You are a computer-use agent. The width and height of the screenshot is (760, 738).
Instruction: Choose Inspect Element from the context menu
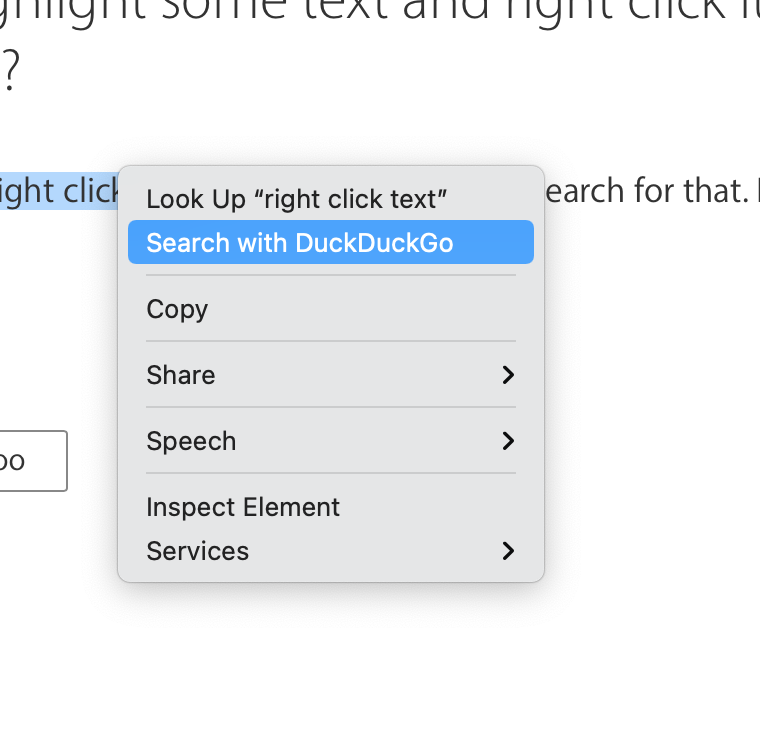click(x=243, y=507)
